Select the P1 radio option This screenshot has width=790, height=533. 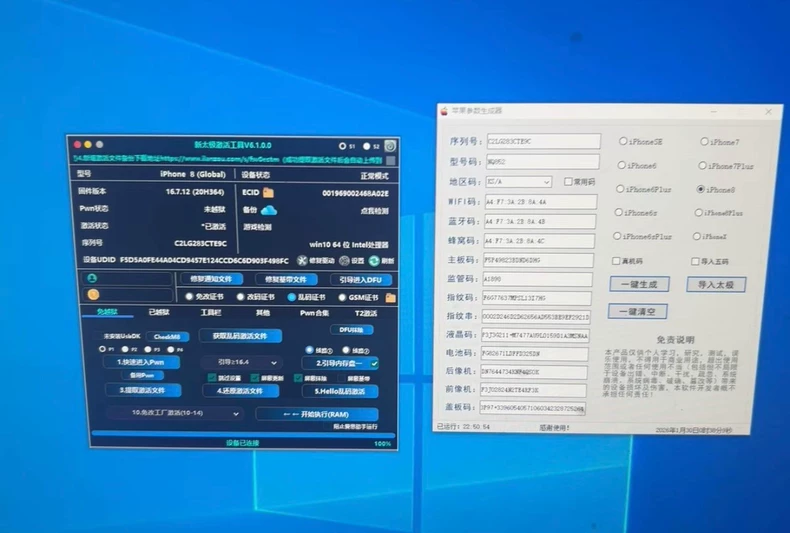(x=102, y=349)
